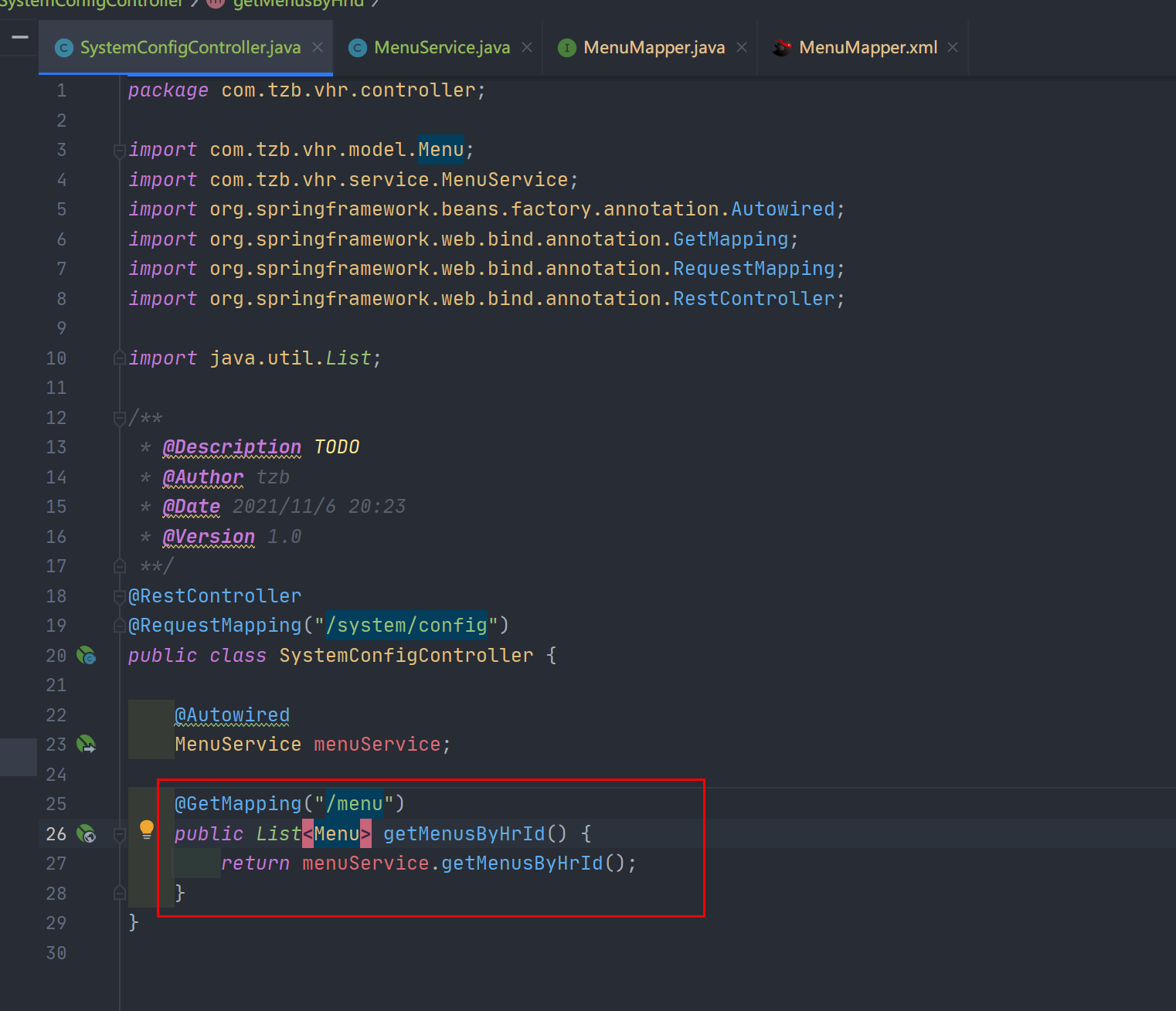This screenshot has height=1011, width=1176.
Task: Click line number 1 in the gutter
Action: [62, 91]
